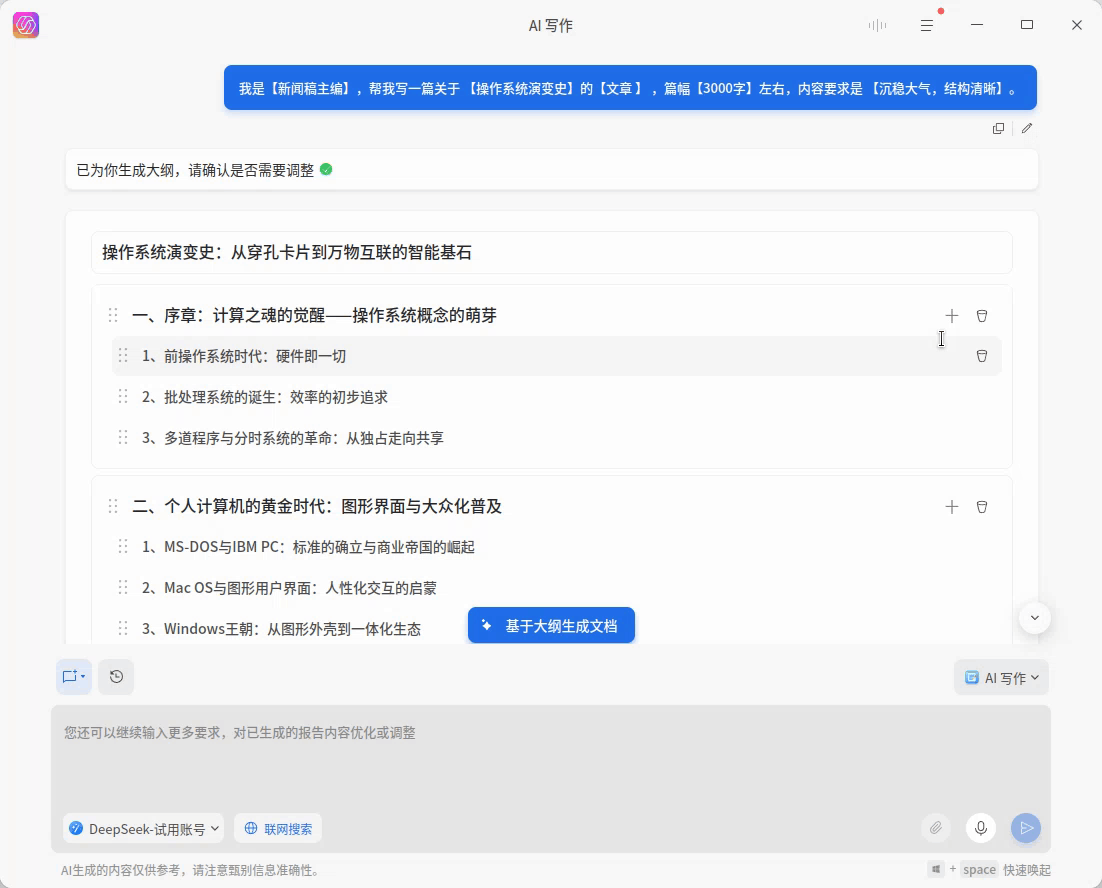The width and height of the screenshot is (1102, 888).
Task: Open the AI 写作 mode dropdown
Action: point(1001,677)
